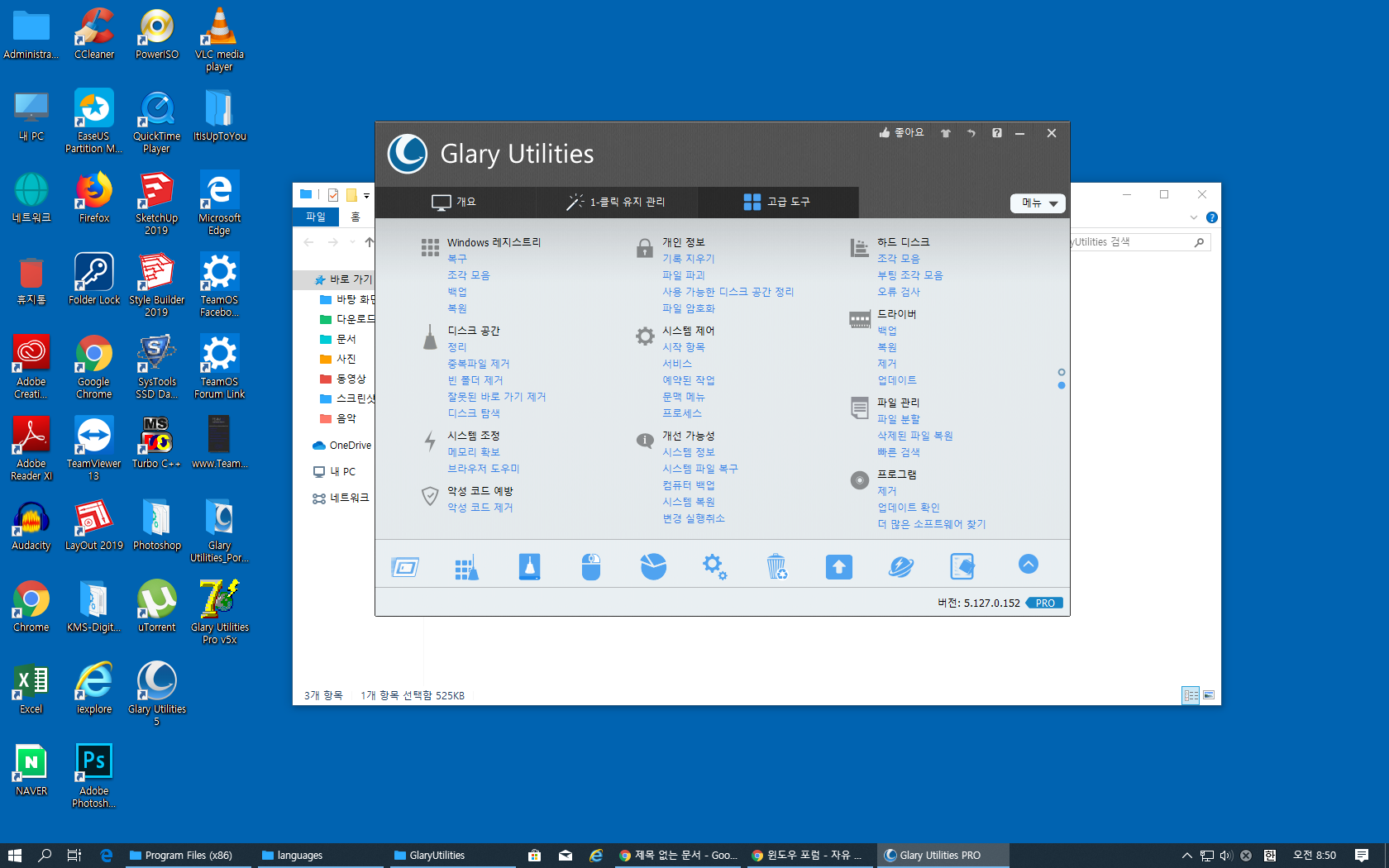Open the 프로세스 link
Screen dimensions: 1389x868
[x=682, y=413]
